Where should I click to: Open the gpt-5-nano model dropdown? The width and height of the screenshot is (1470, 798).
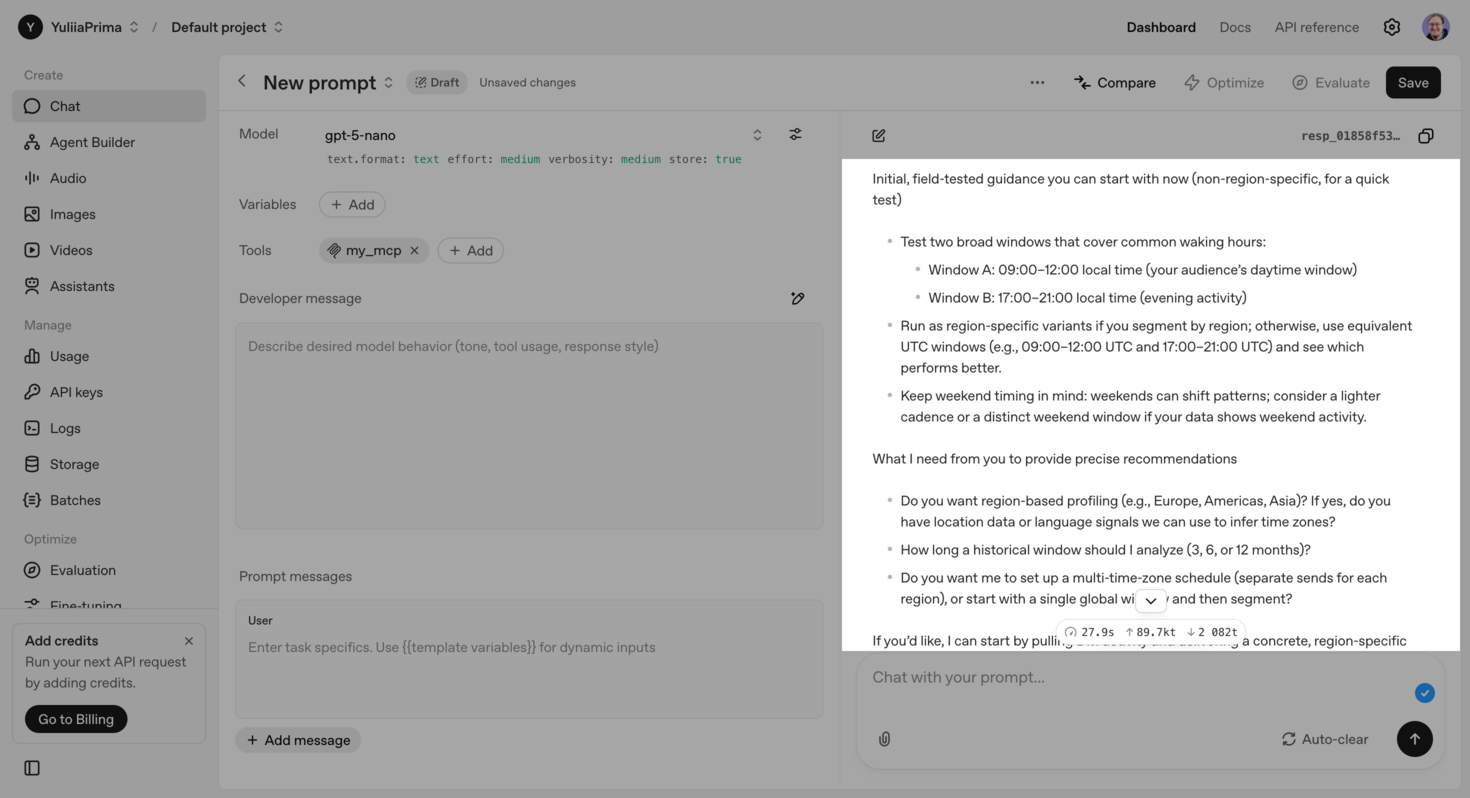pos(757,135)
